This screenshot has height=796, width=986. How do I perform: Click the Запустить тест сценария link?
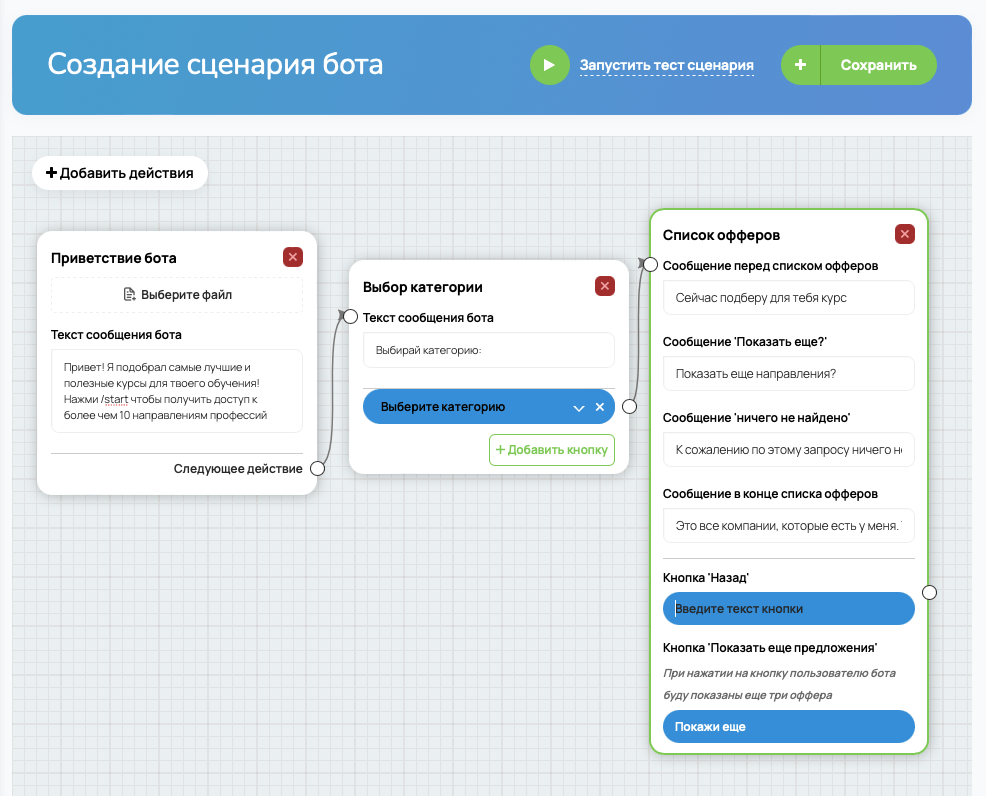coord(667,65)
